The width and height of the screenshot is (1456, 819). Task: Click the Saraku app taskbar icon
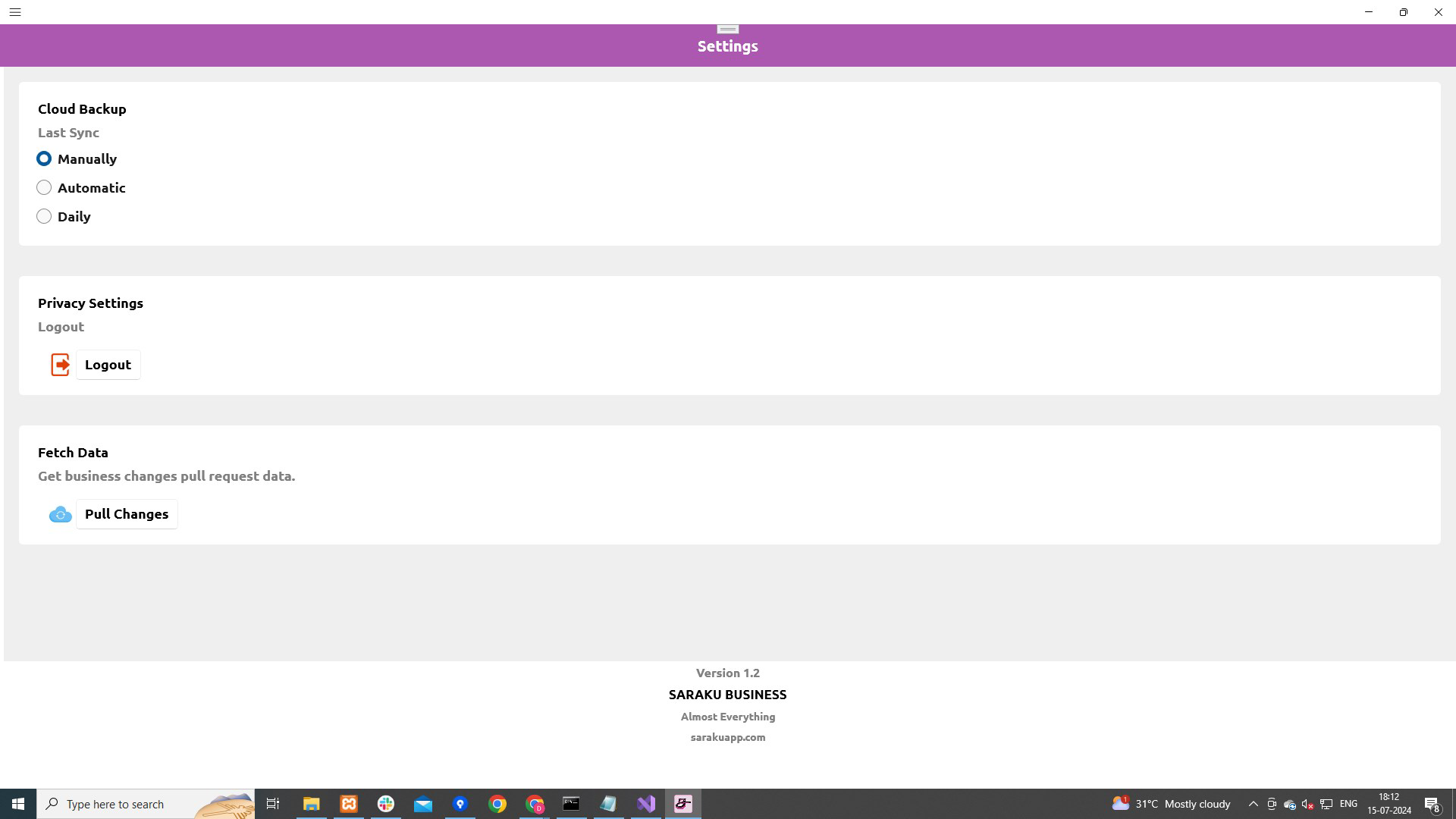(683, 804)
